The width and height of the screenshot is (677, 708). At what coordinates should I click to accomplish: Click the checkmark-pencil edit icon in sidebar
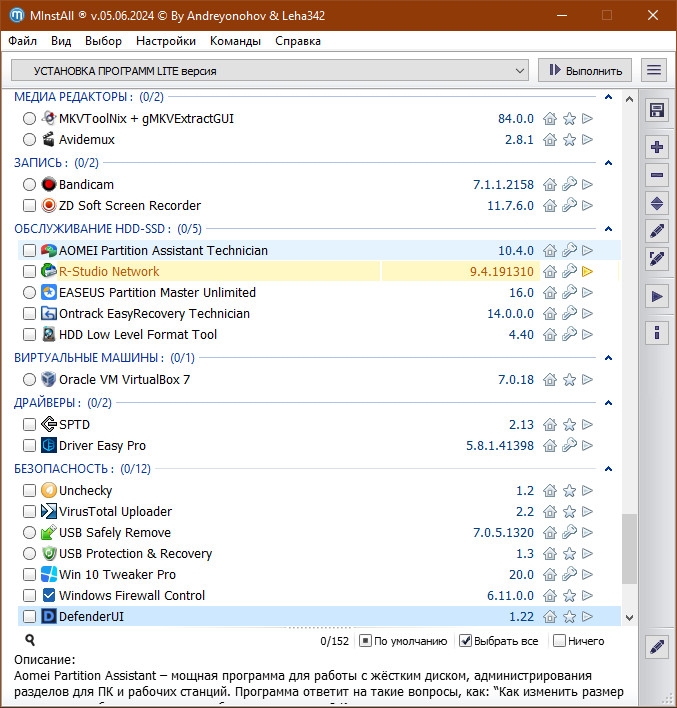pos(657,259)
